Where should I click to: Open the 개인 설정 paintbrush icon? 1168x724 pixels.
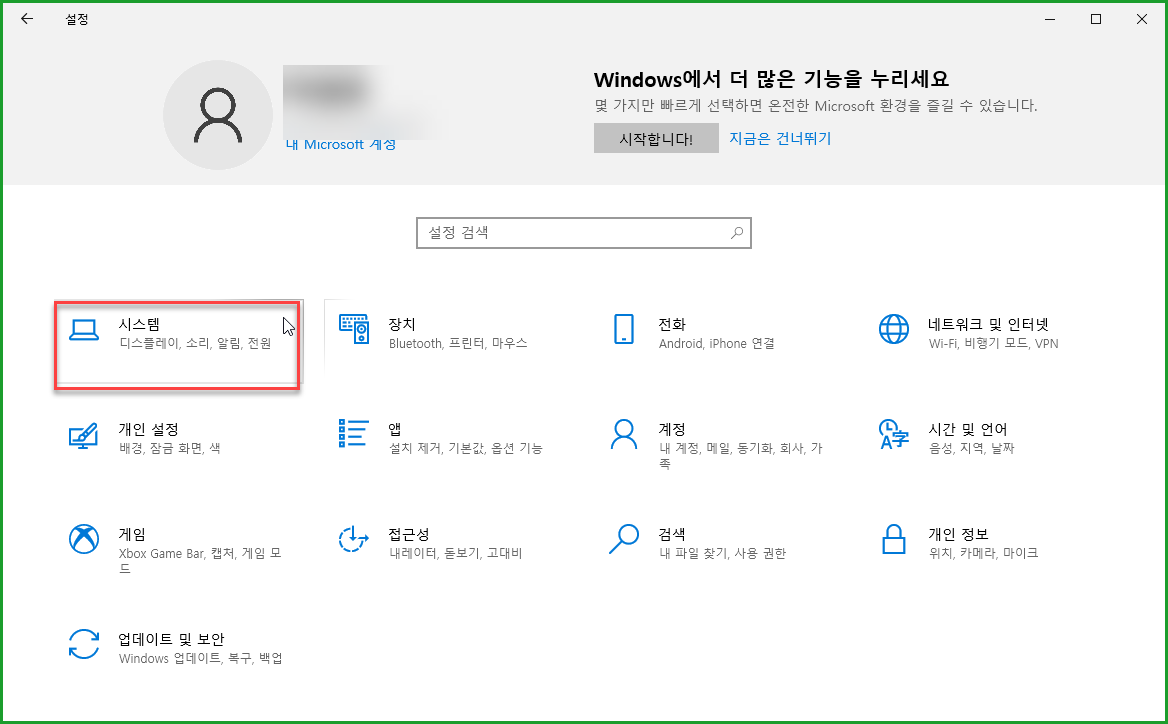[83, 435]
